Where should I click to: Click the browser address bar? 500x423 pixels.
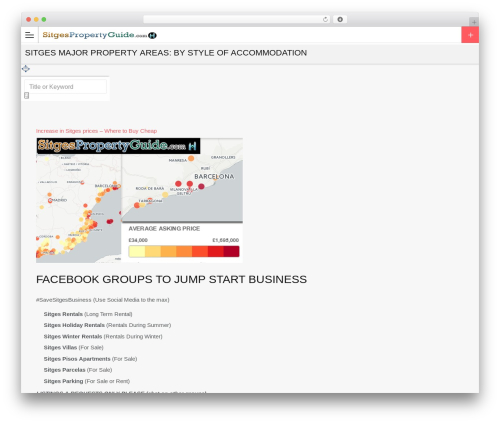236,20
